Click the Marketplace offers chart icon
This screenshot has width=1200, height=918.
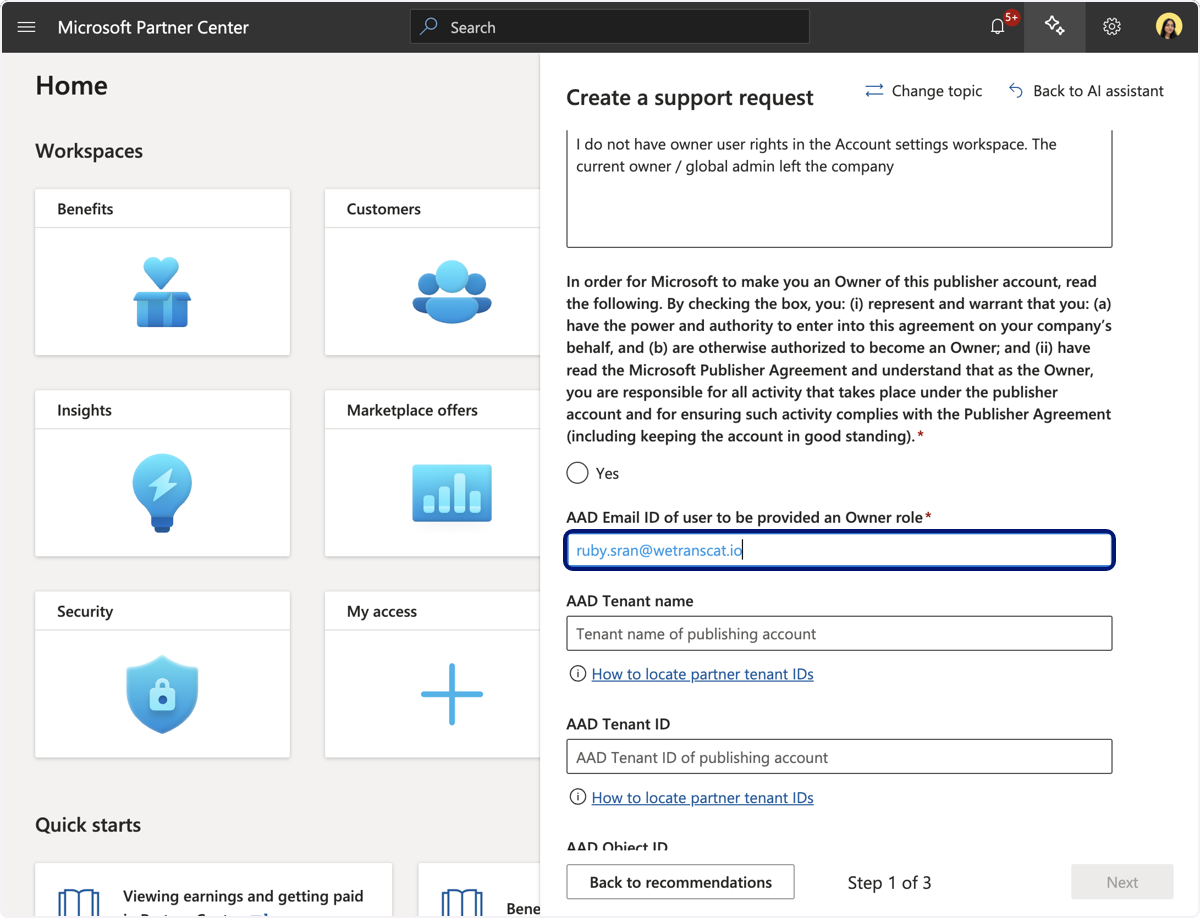click(452, 493)
